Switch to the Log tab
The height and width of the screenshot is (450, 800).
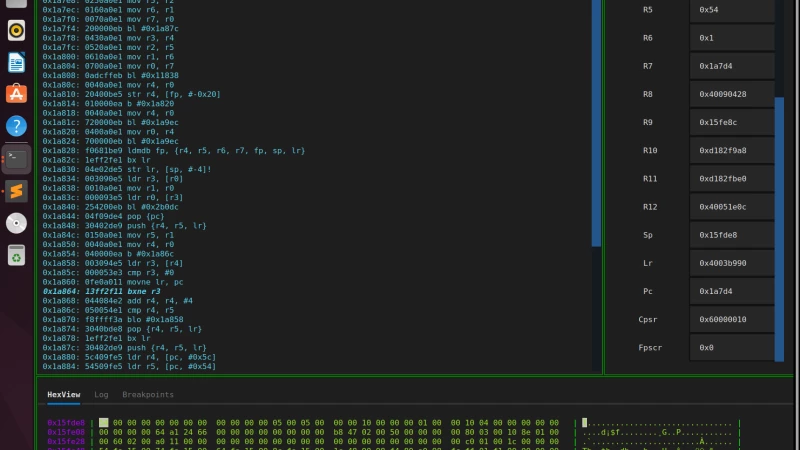click(x=101, y=395)
